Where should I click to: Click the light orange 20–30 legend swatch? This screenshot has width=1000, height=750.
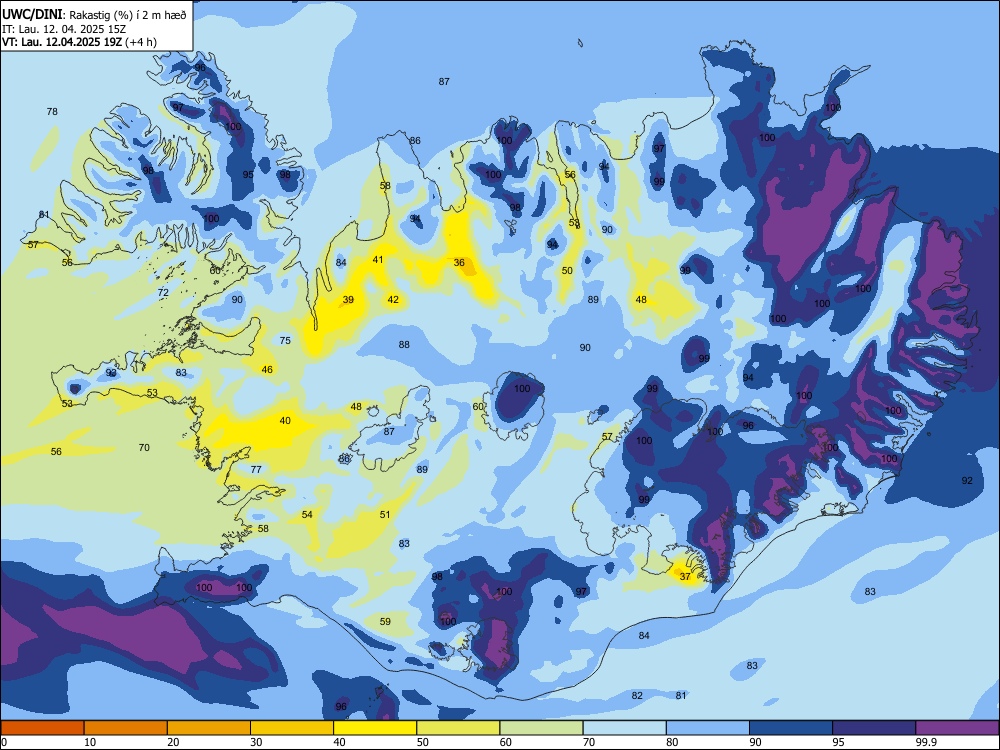pos(209,728)
